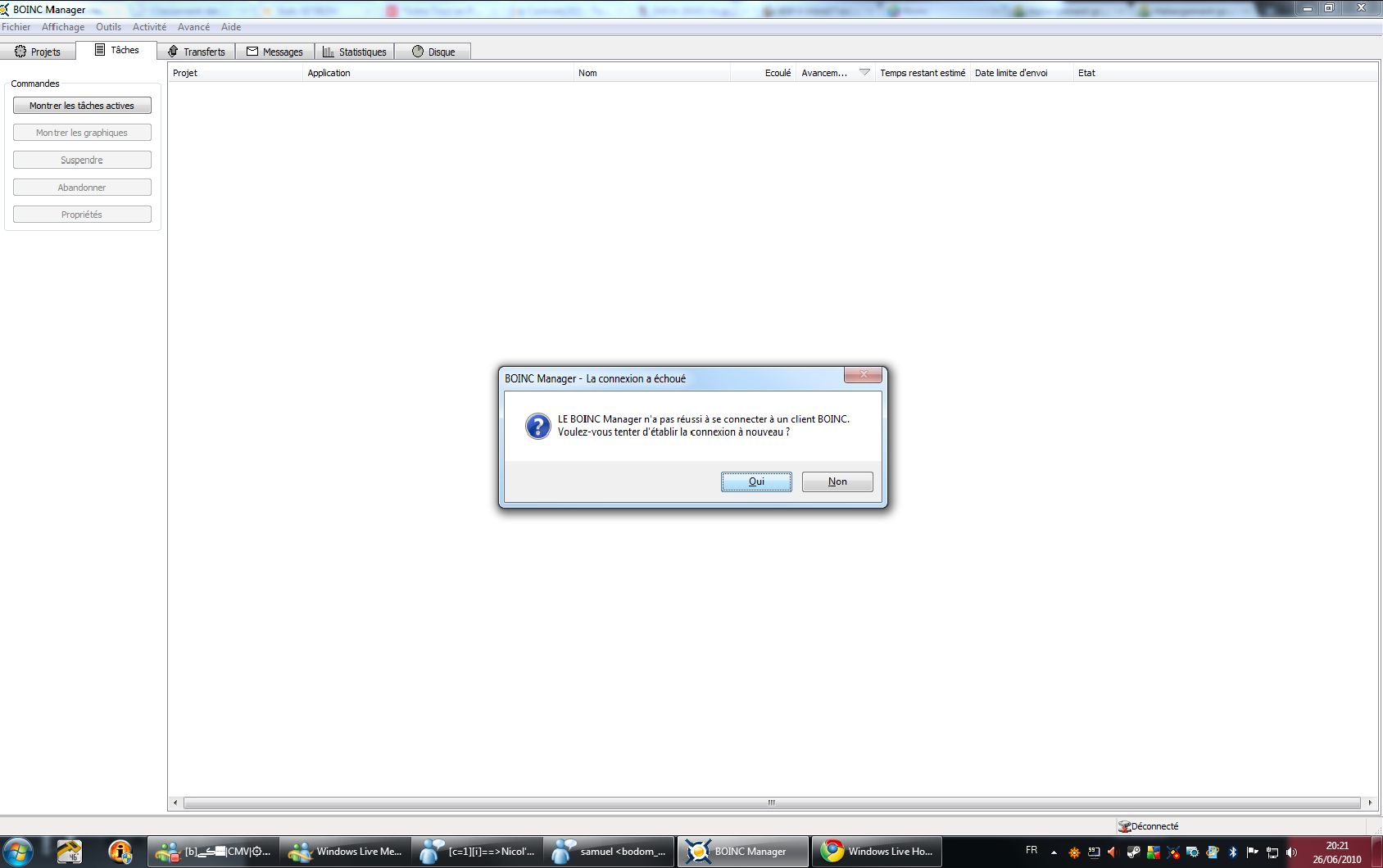1383x868 pixels.
Task: Close the connection failed dialog
Action: click(863, 374)
